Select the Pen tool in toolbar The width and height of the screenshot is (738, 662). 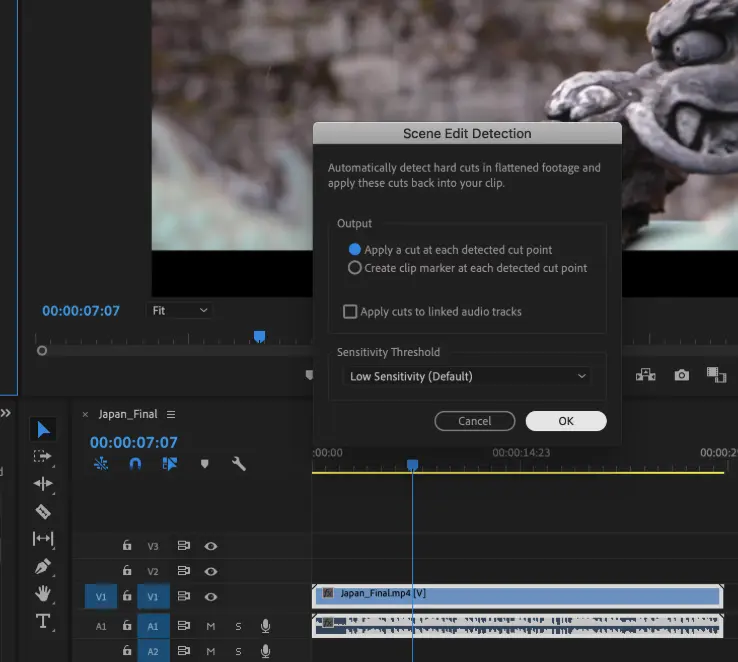point(43,566)
